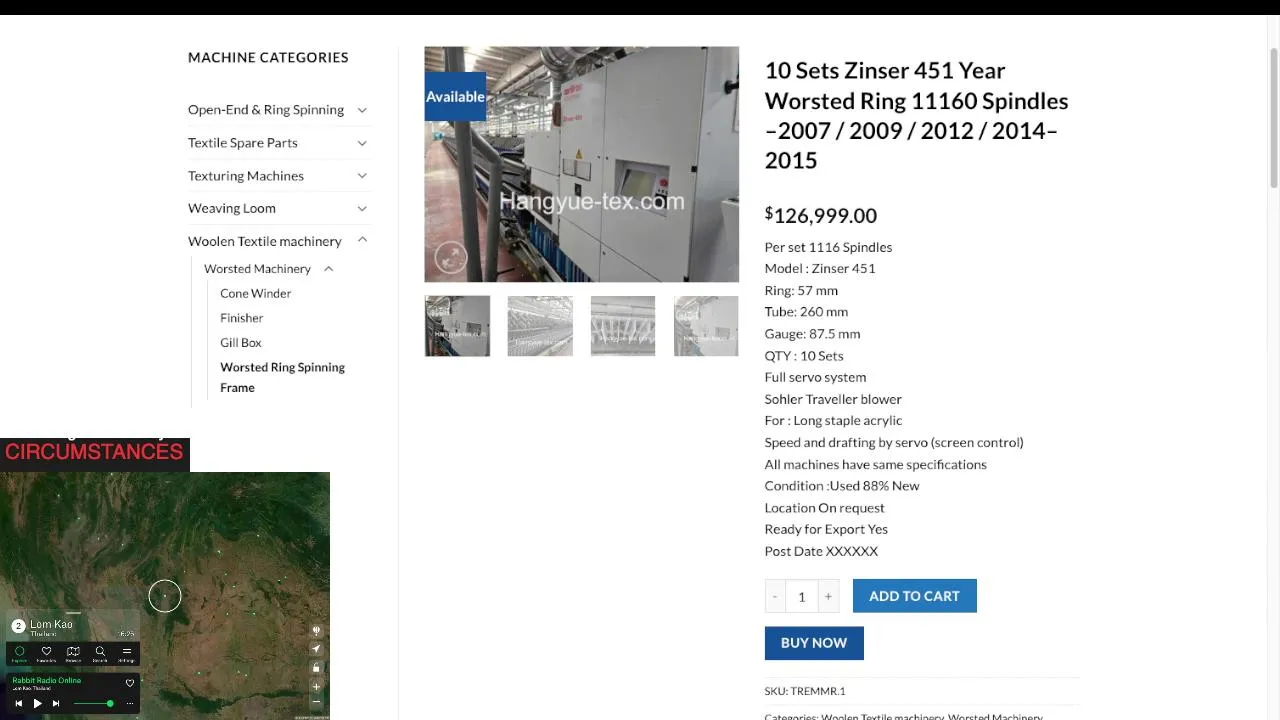Screen dimensions: 1280x720
Task: Play Rabbit Radio Online station
Action: pyautogui.click(x=37, y=703)
